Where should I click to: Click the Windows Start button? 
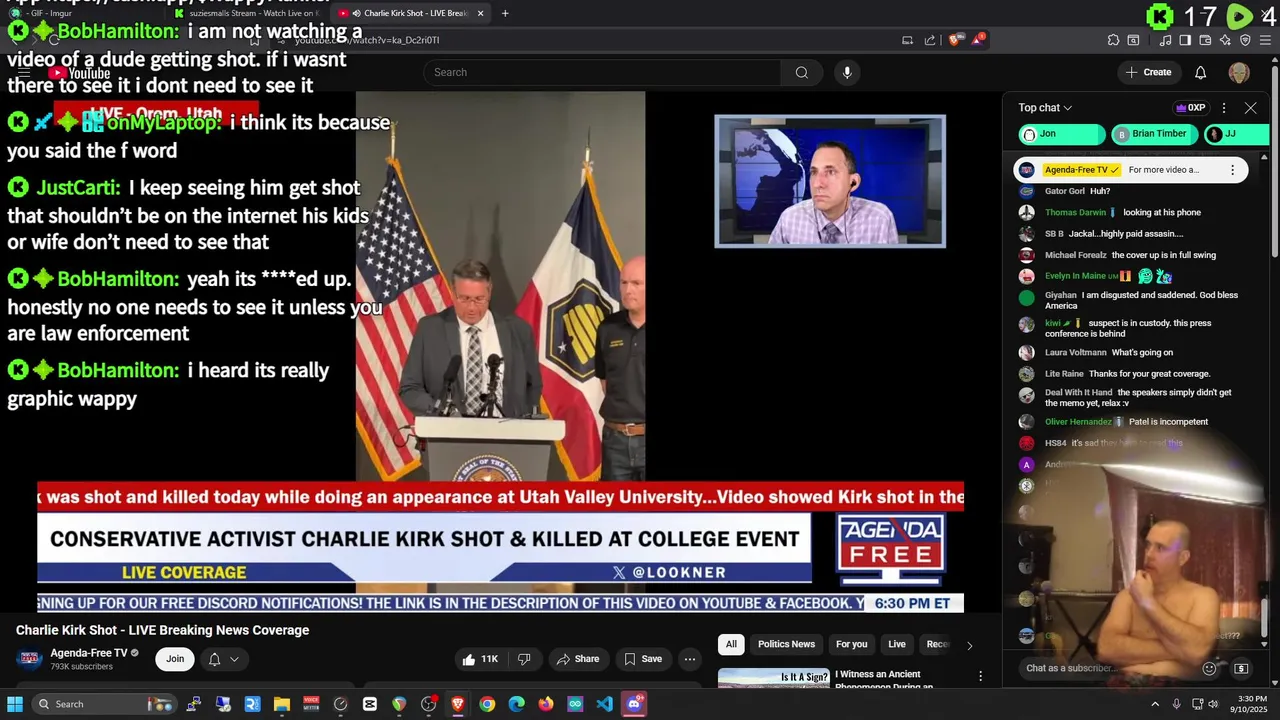point(15,704)
